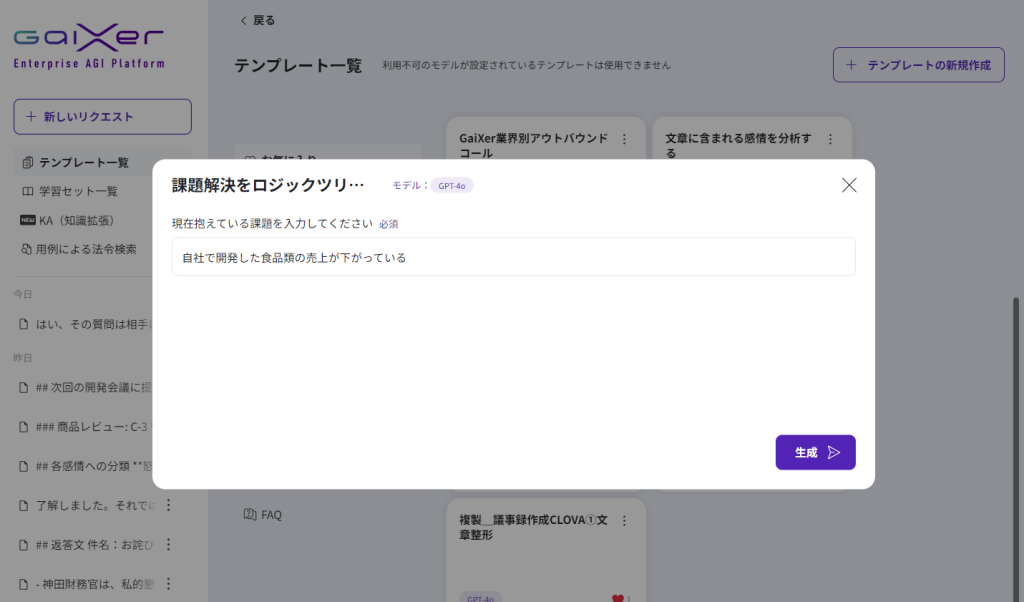The image size is (1024, 602).
Task: Toggle the heart favorite on 議事録作成CLOVA card
Action: coord(617,598)
